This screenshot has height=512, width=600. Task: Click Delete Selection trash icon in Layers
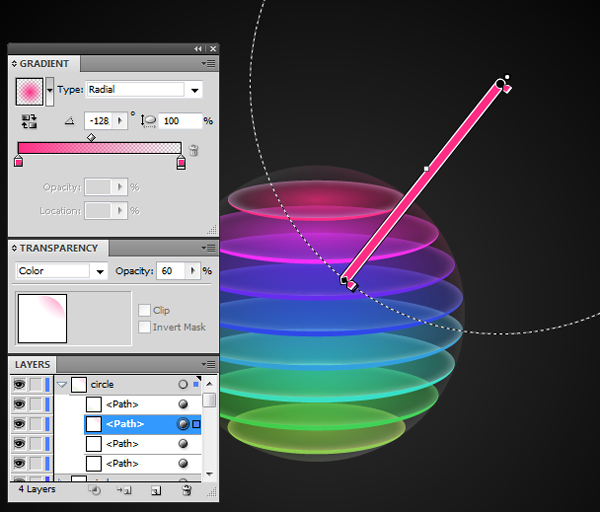(187, 490)
